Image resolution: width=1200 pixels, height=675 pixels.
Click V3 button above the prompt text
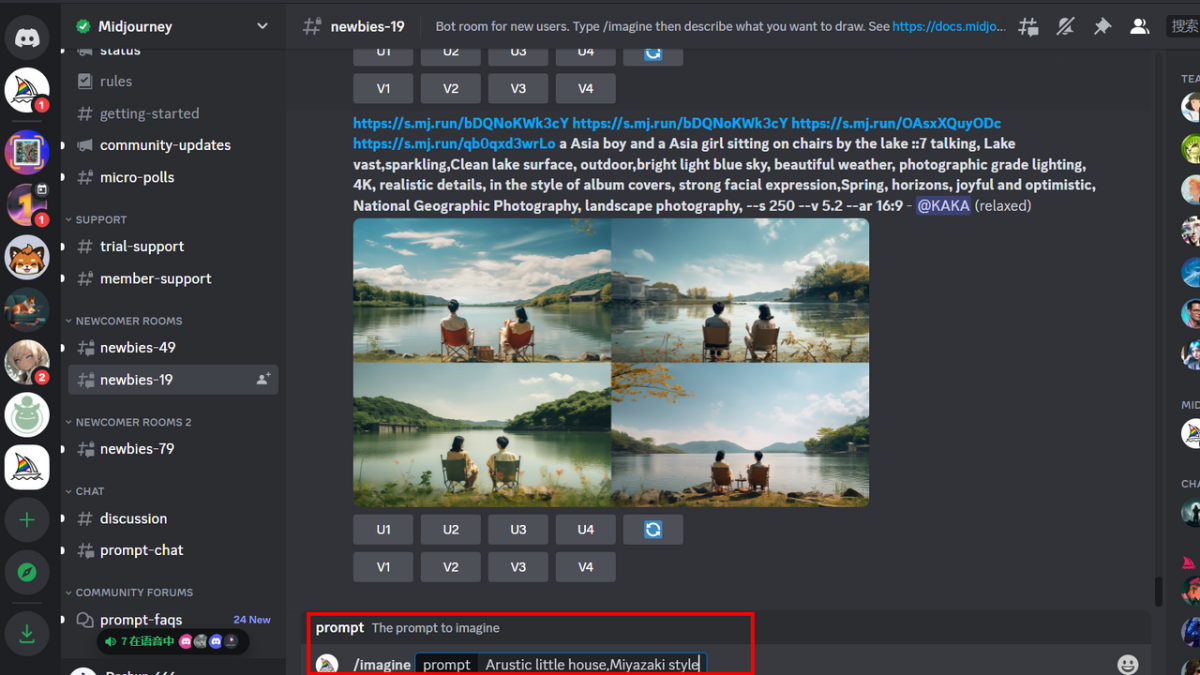click(518, 88)
